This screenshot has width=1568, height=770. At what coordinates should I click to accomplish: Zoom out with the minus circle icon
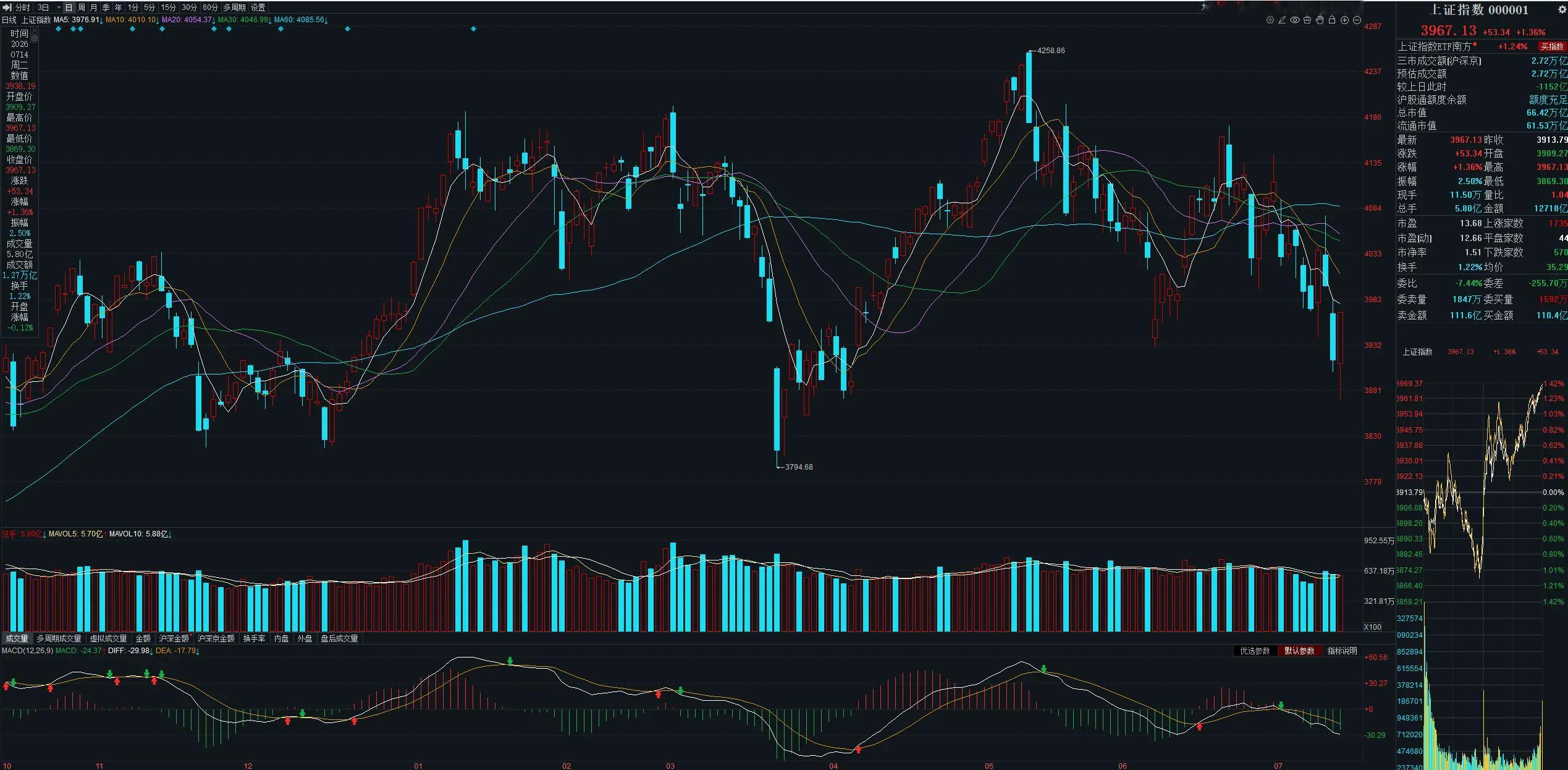[1357, 20]
